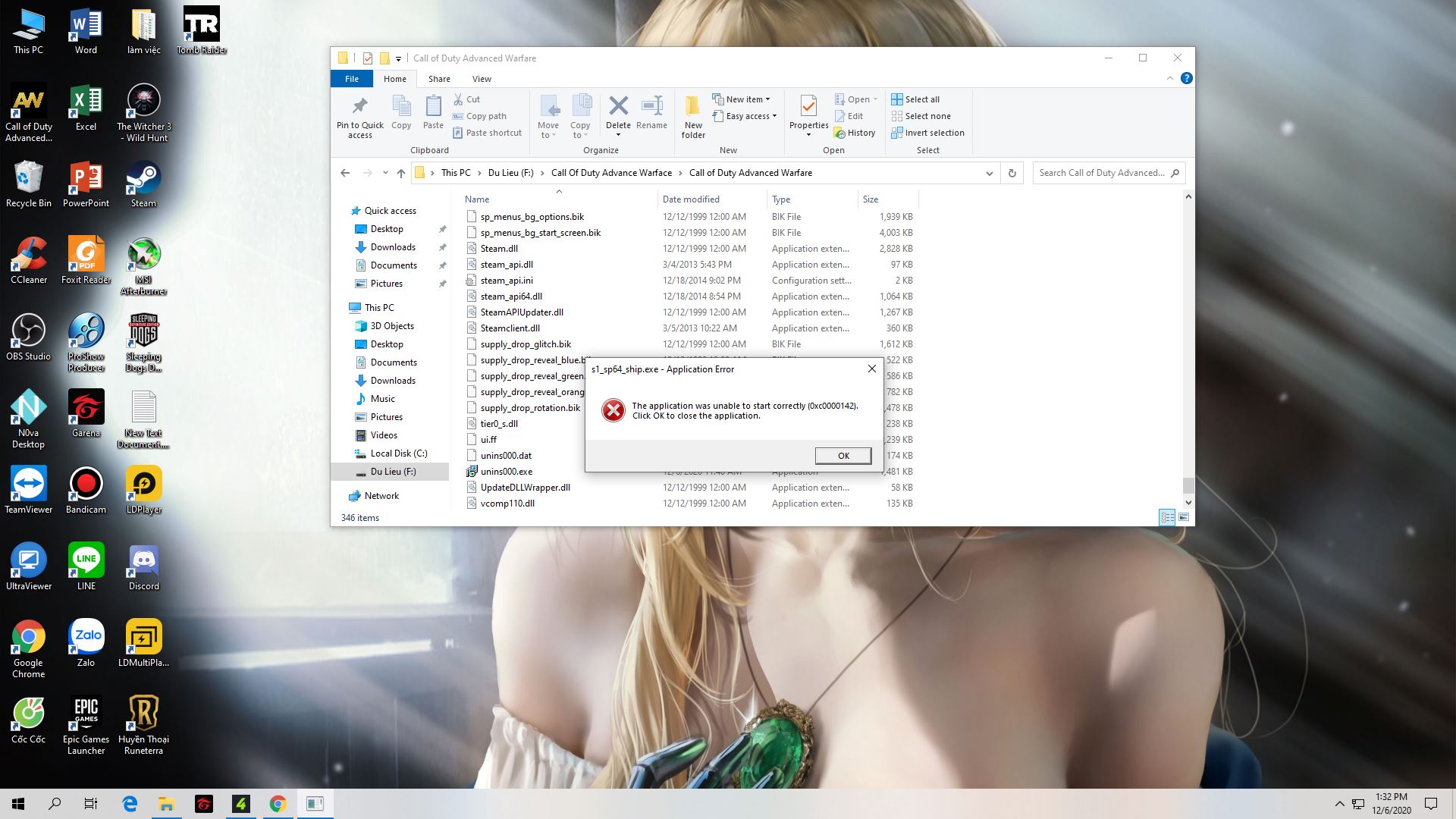Click OK to close the application error
This screenshot has height=819, width=1456.
pos(843,456)
